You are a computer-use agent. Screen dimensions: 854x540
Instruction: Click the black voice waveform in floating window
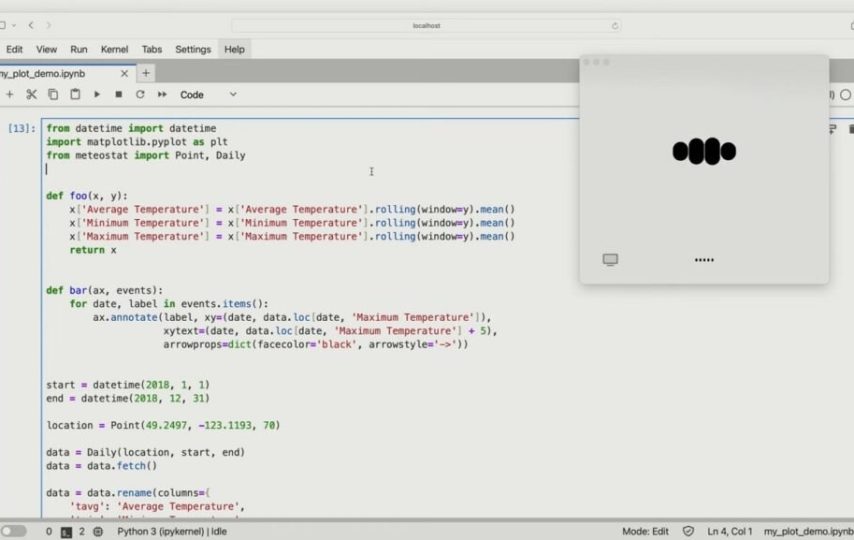tap(704, 152)
